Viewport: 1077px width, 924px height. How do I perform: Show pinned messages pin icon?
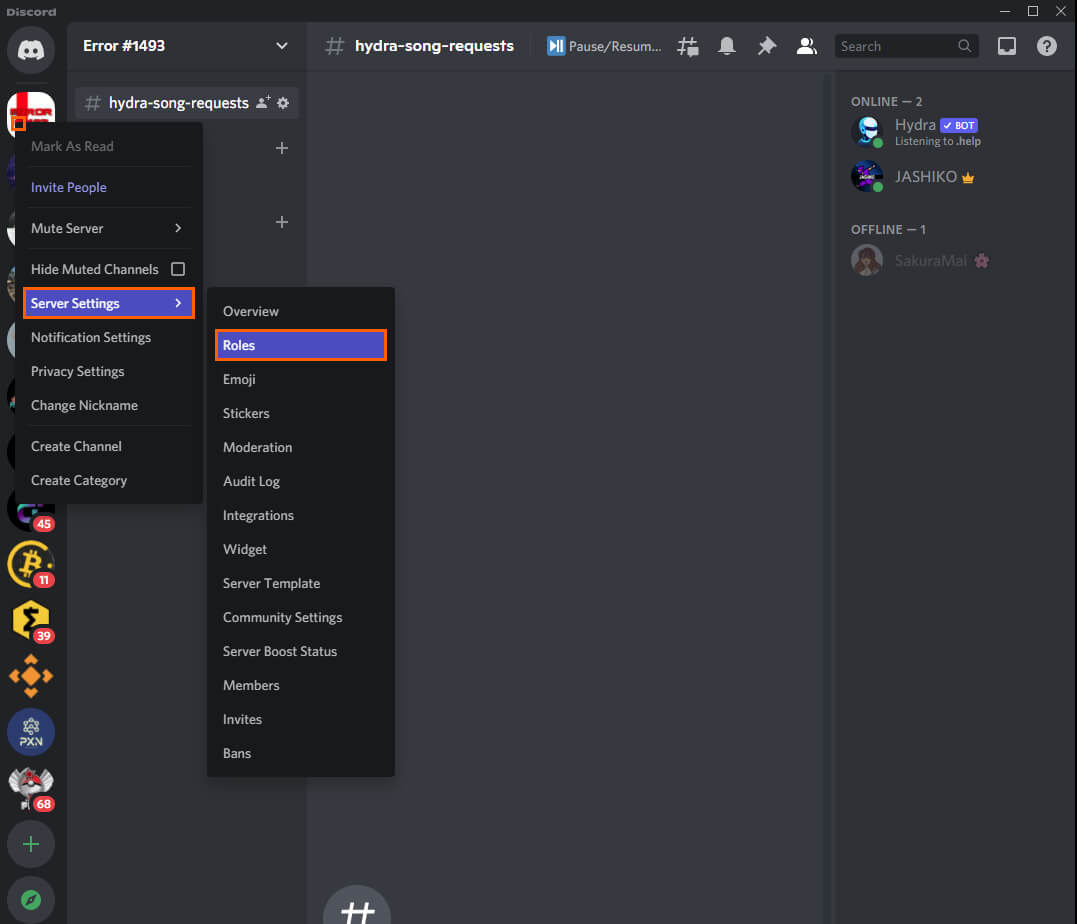(x=767, y=46)
